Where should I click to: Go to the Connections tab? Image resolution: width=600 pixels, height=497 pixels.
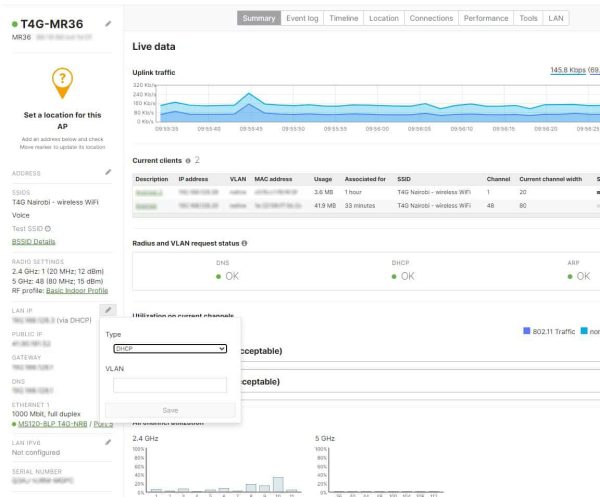(431, 18)
